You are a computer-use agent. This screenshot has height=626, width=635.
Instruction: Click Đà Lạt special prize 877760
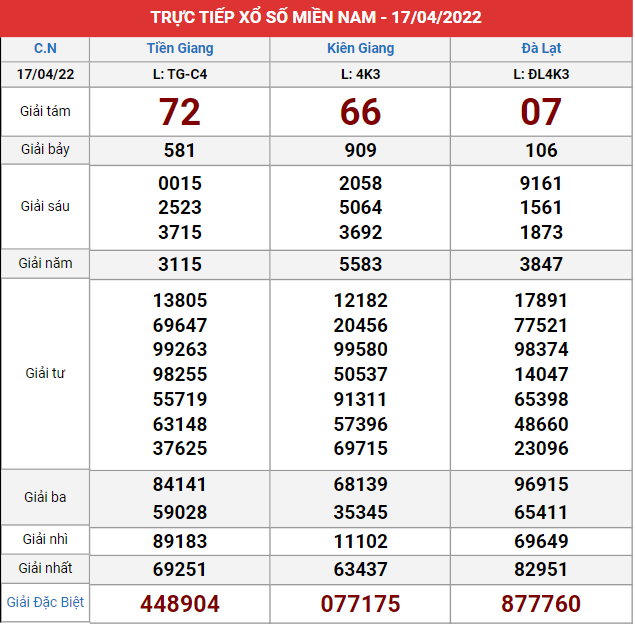(541, 604)
